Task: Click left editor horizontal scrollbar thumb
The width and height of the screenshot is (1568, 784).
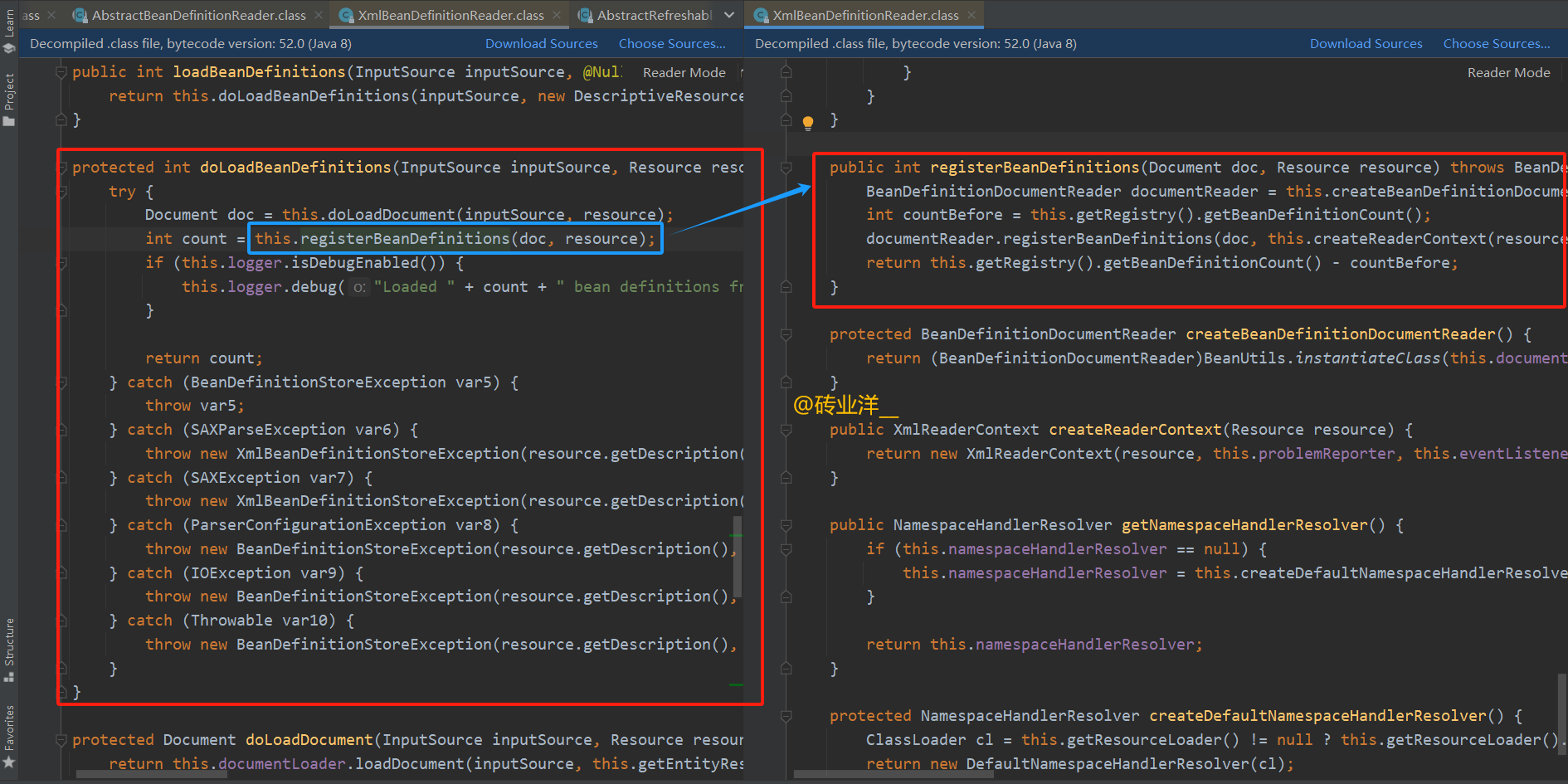Action: [x=152, y=775]
